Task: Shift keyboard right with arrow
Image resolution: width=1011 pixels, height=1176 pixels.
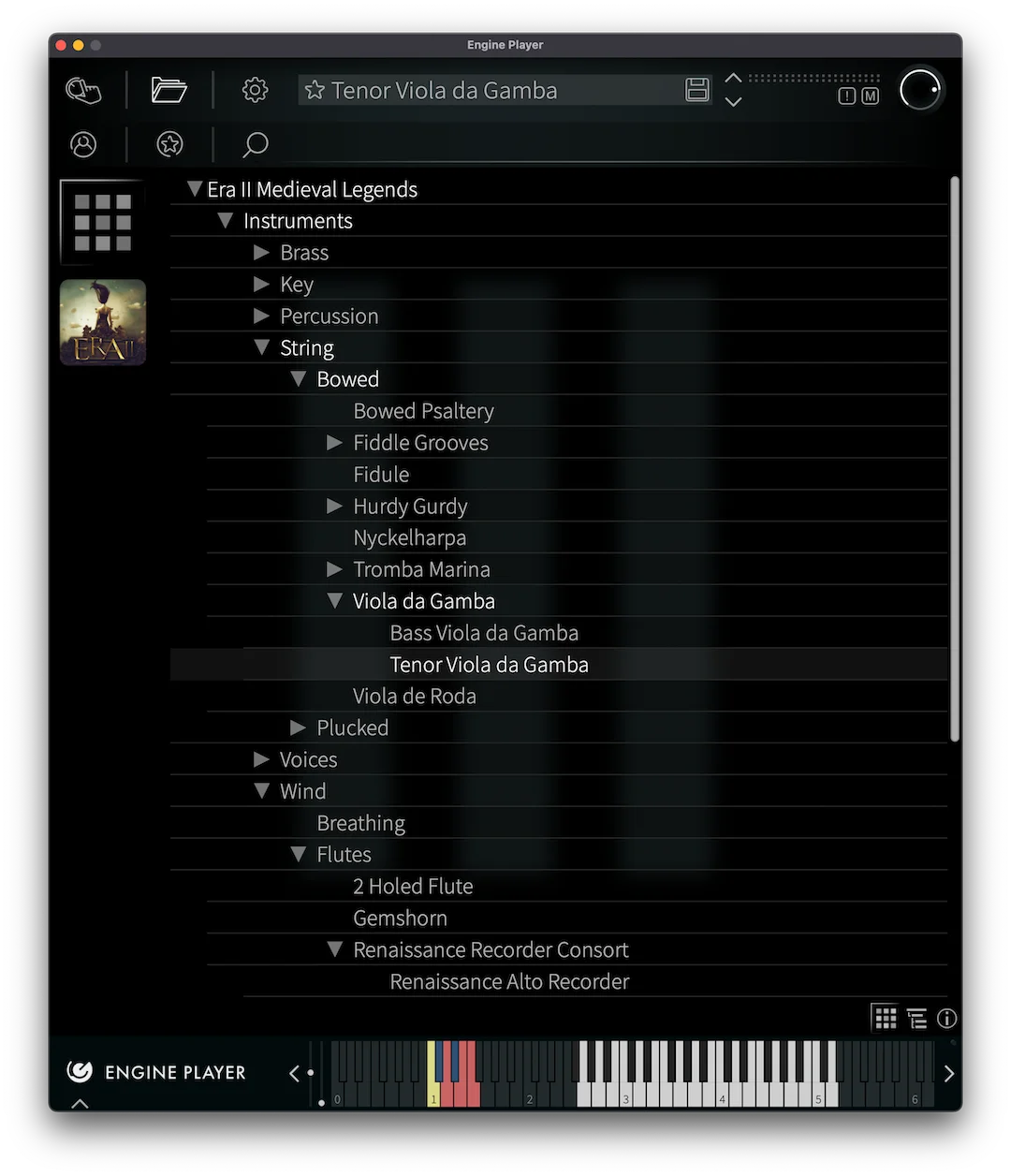Action: [948, 1073]
